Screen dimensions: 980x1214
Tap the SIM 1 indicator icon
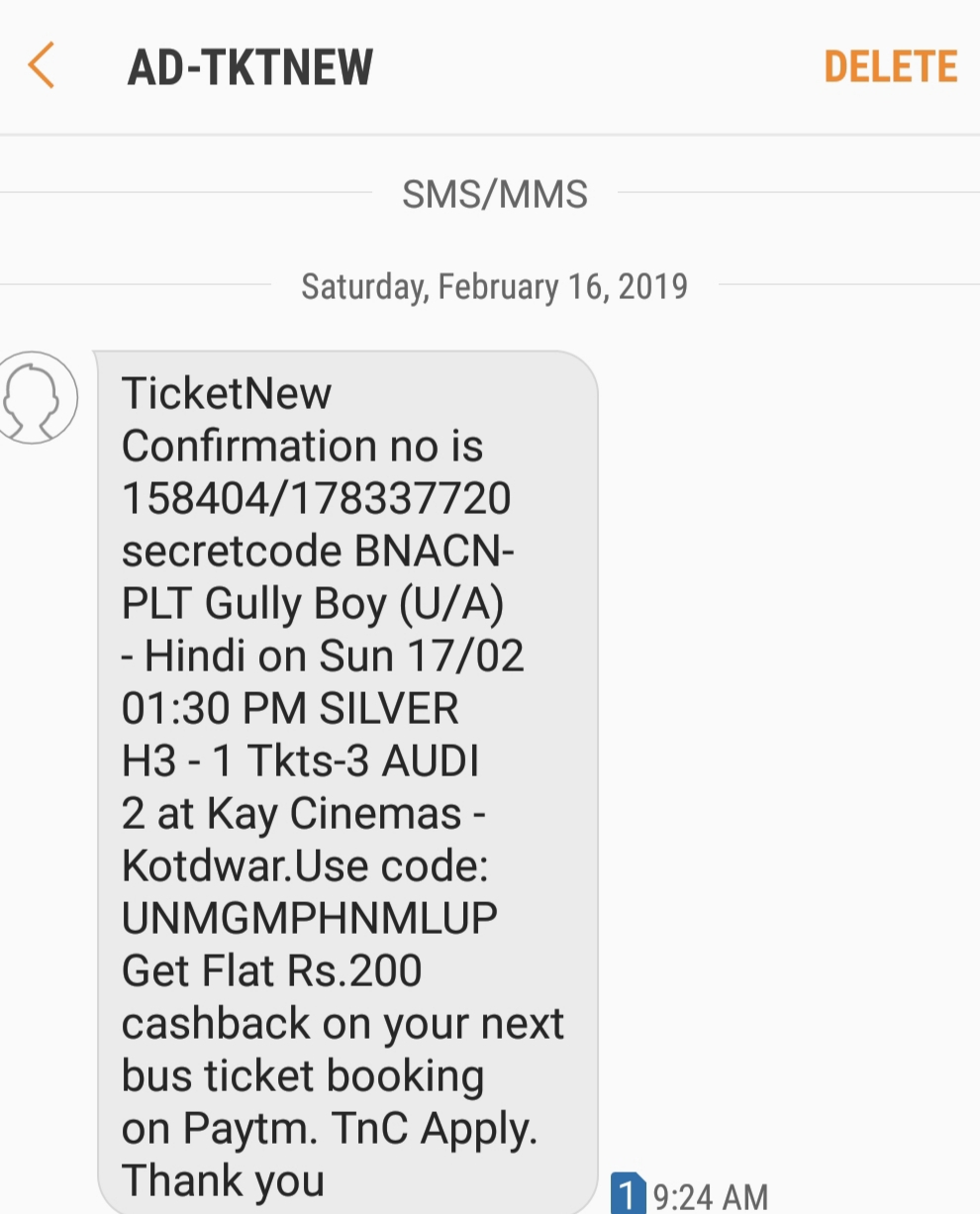click(628, 1192)
